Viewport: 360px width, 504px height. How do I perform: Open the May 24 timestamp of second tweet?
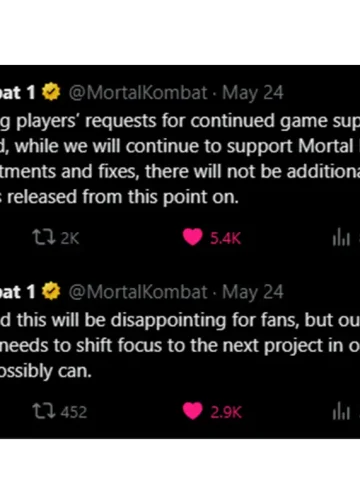(253, 292)
